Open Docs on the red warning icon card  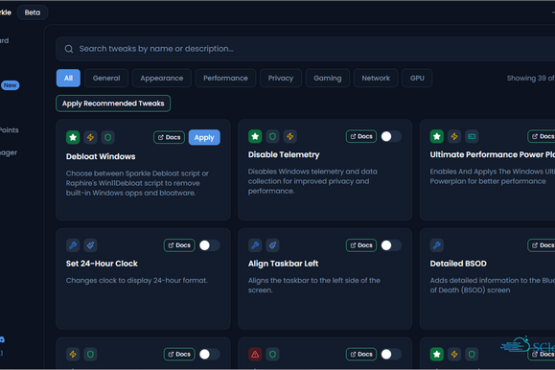(x=361, y=354)
